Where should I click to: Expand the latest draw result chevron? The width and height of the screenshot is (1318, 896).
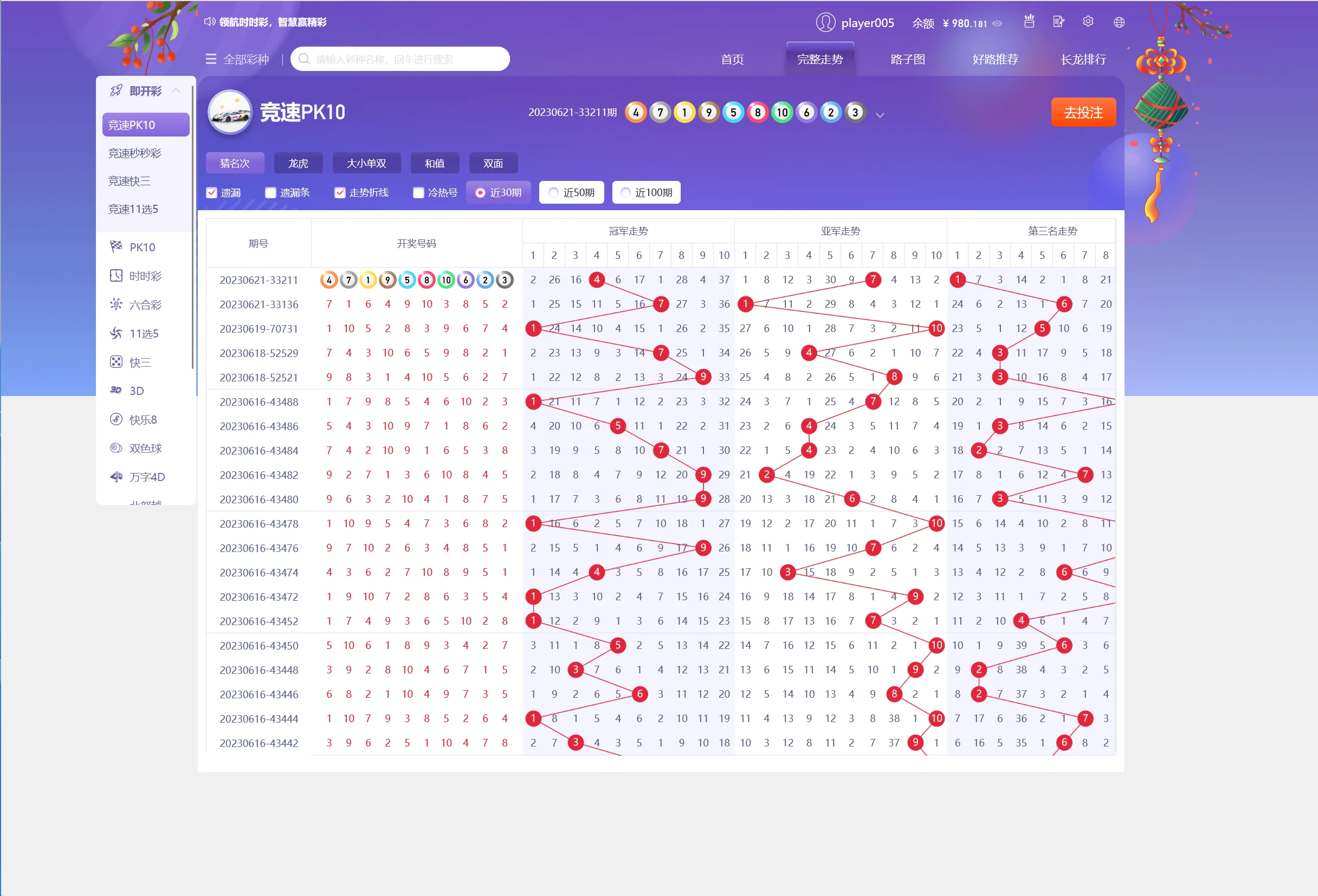pyautogui.click(x=880, y=115)
